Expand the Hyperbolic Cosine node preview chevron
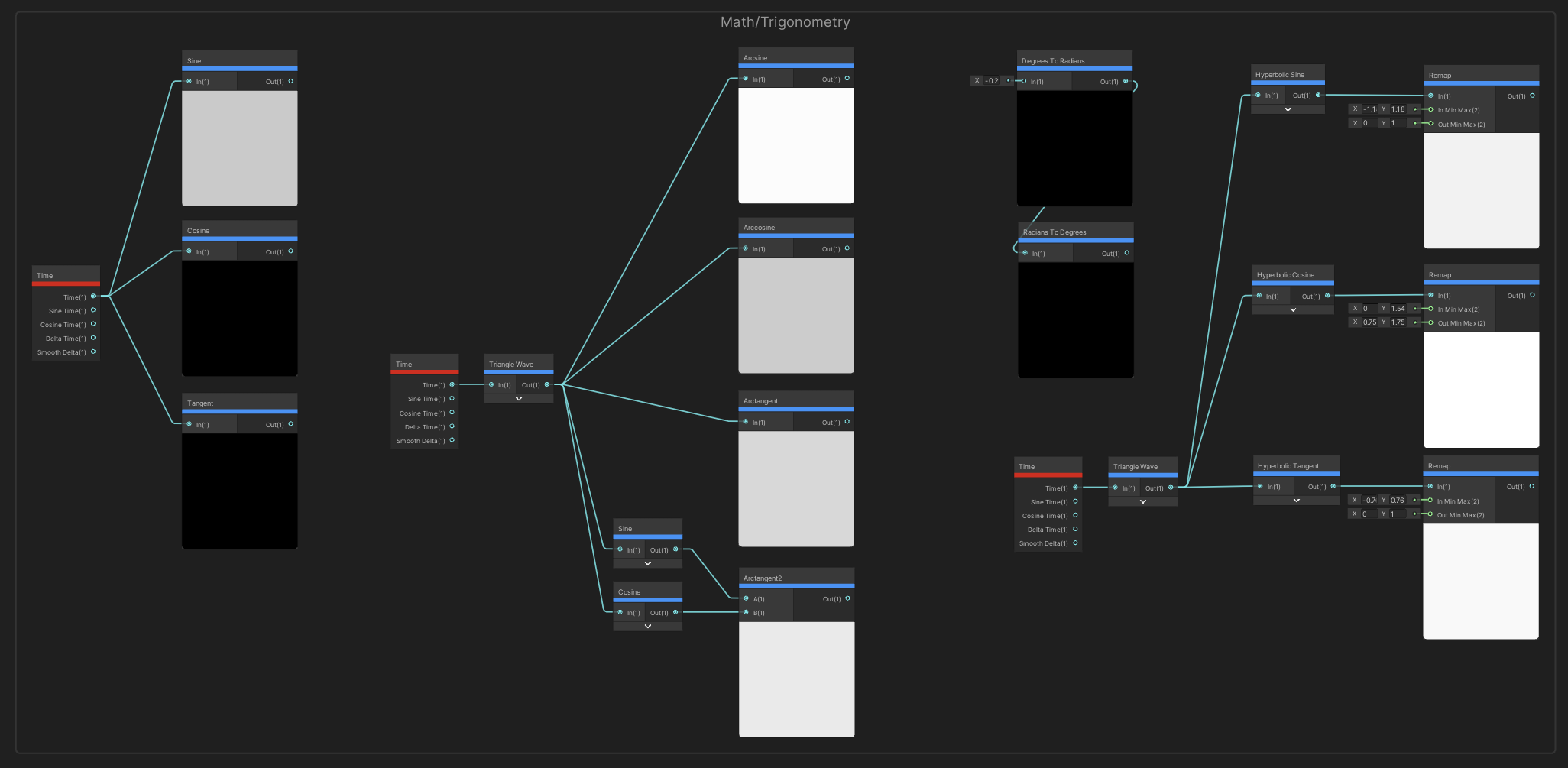Image resolution: width=1568 pixels, height=768 pixels. pyautogui.click(x=1293, y=309)
